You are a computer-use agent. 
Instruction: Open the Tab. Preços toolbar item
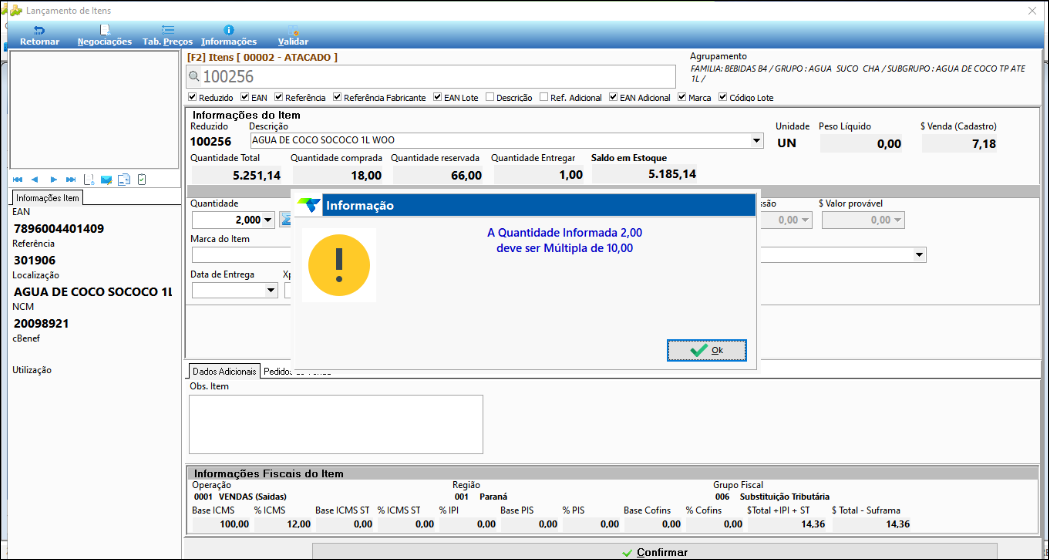(167, 35)
